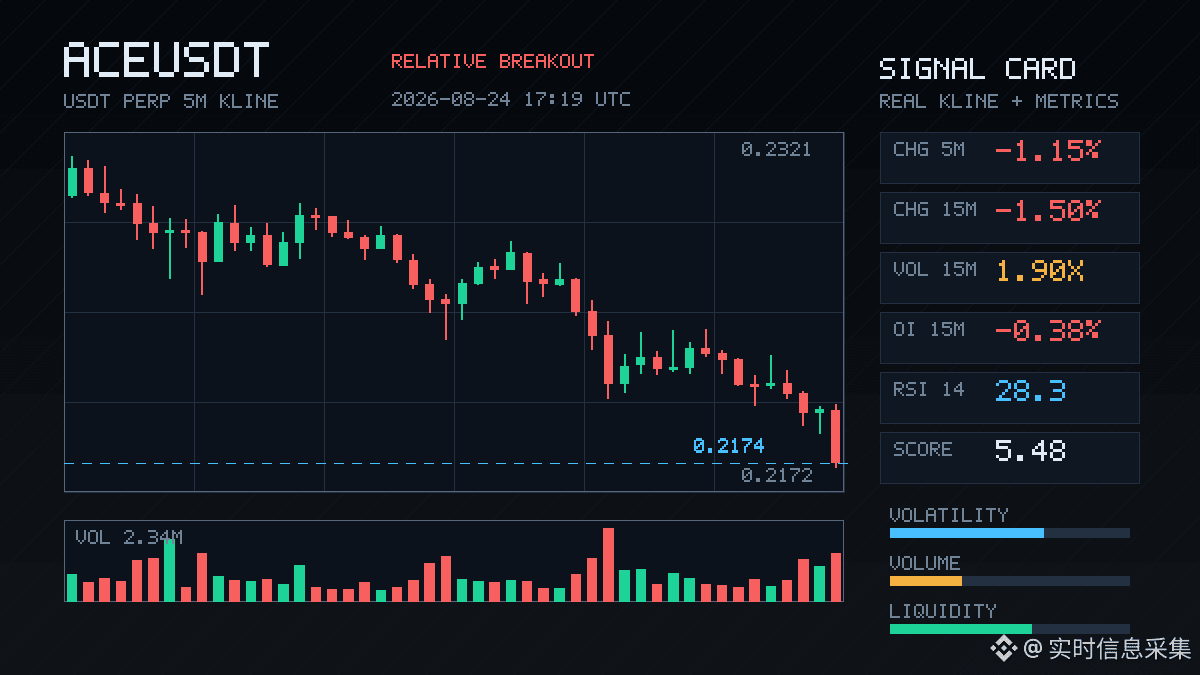Click the CHG 5M metric label
Viewport: 1200px width, 675px height.
click(x=929, y=150)
